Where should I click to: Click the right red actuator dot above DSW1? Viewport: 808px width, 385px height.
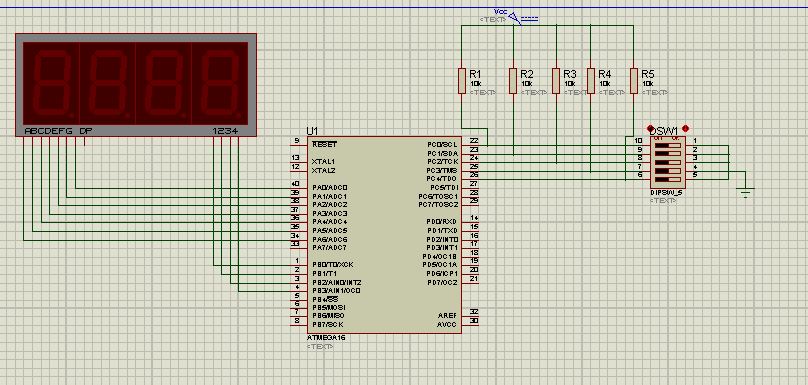pyautogui.click(x=685, y=128)
